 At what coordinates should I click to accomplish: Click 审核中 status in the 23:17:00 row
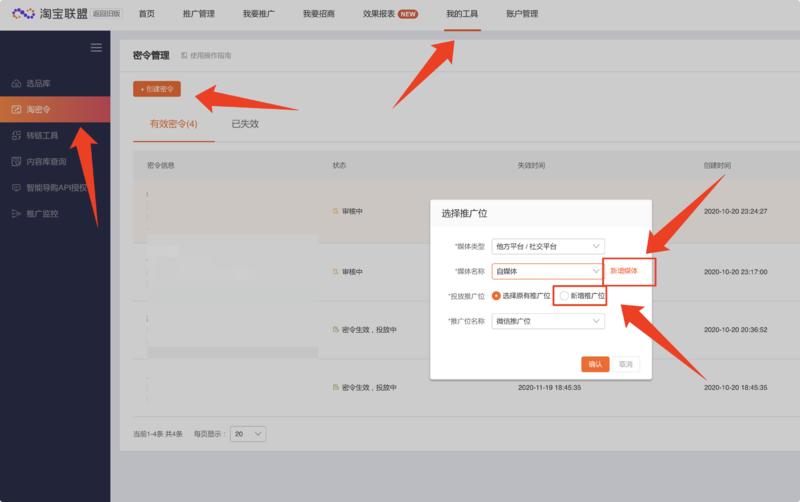[x=348, y=272]
